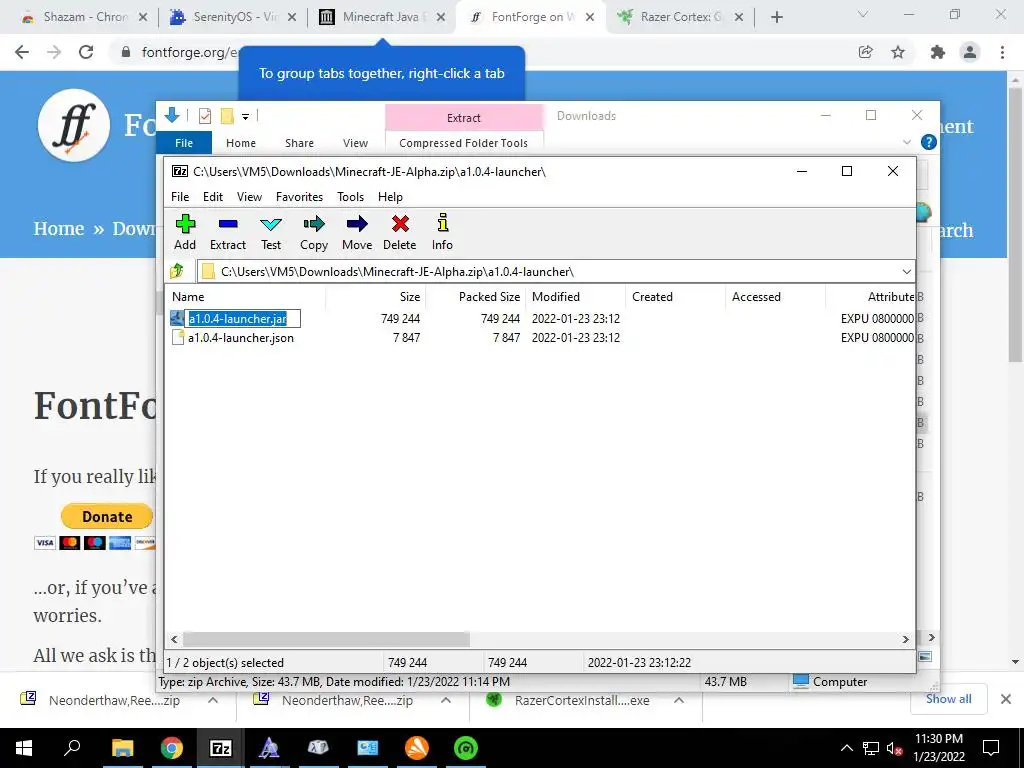Open options for RazerCortexInstall download
The width and height of the screenshot is (1024, 768).
(x=679, y=700)
